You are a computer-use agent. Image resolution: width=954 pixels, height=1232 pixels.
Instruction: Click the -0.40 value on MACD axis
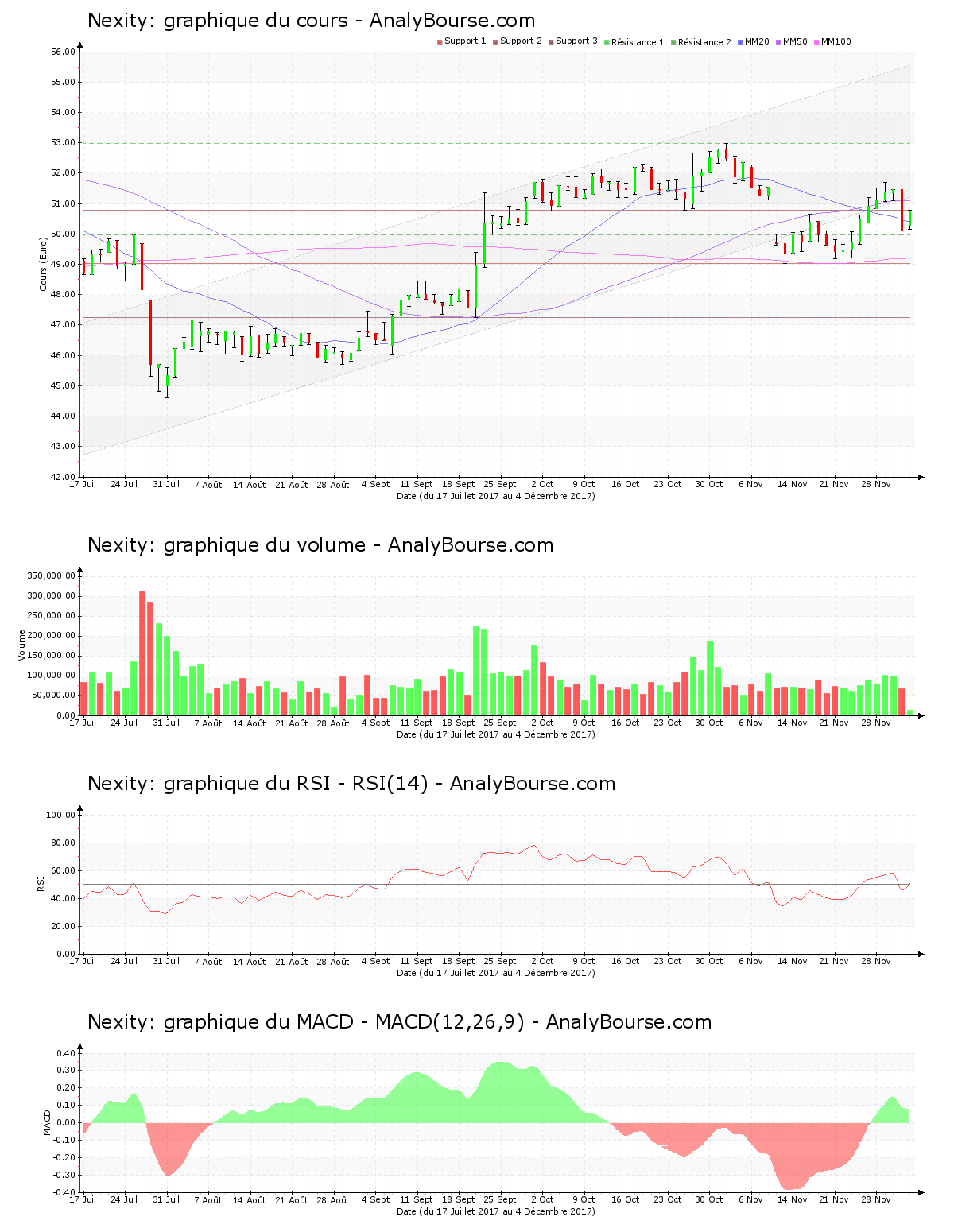point(64,1192)
